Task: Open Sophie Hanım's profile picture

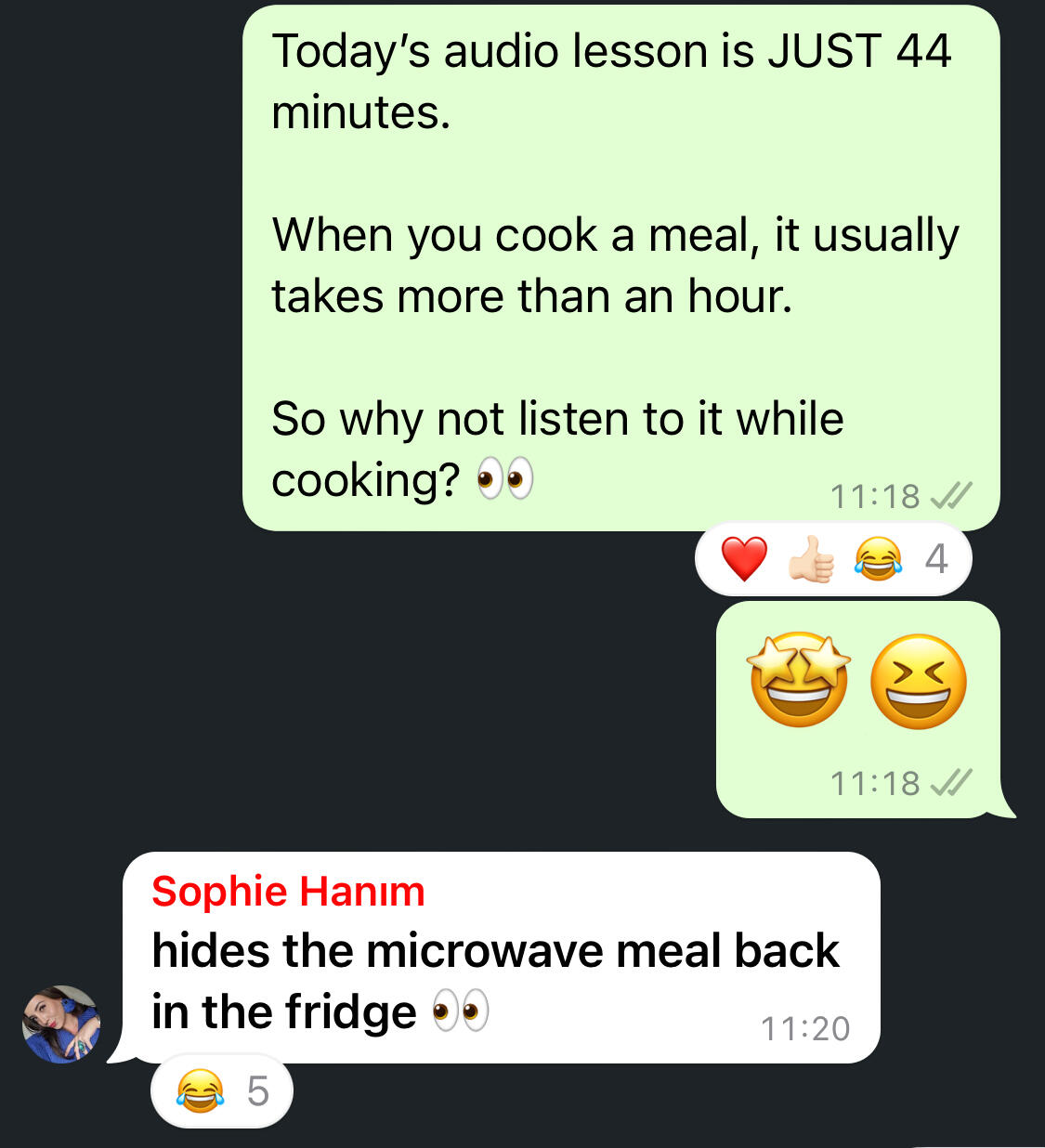Action: 62,1024
